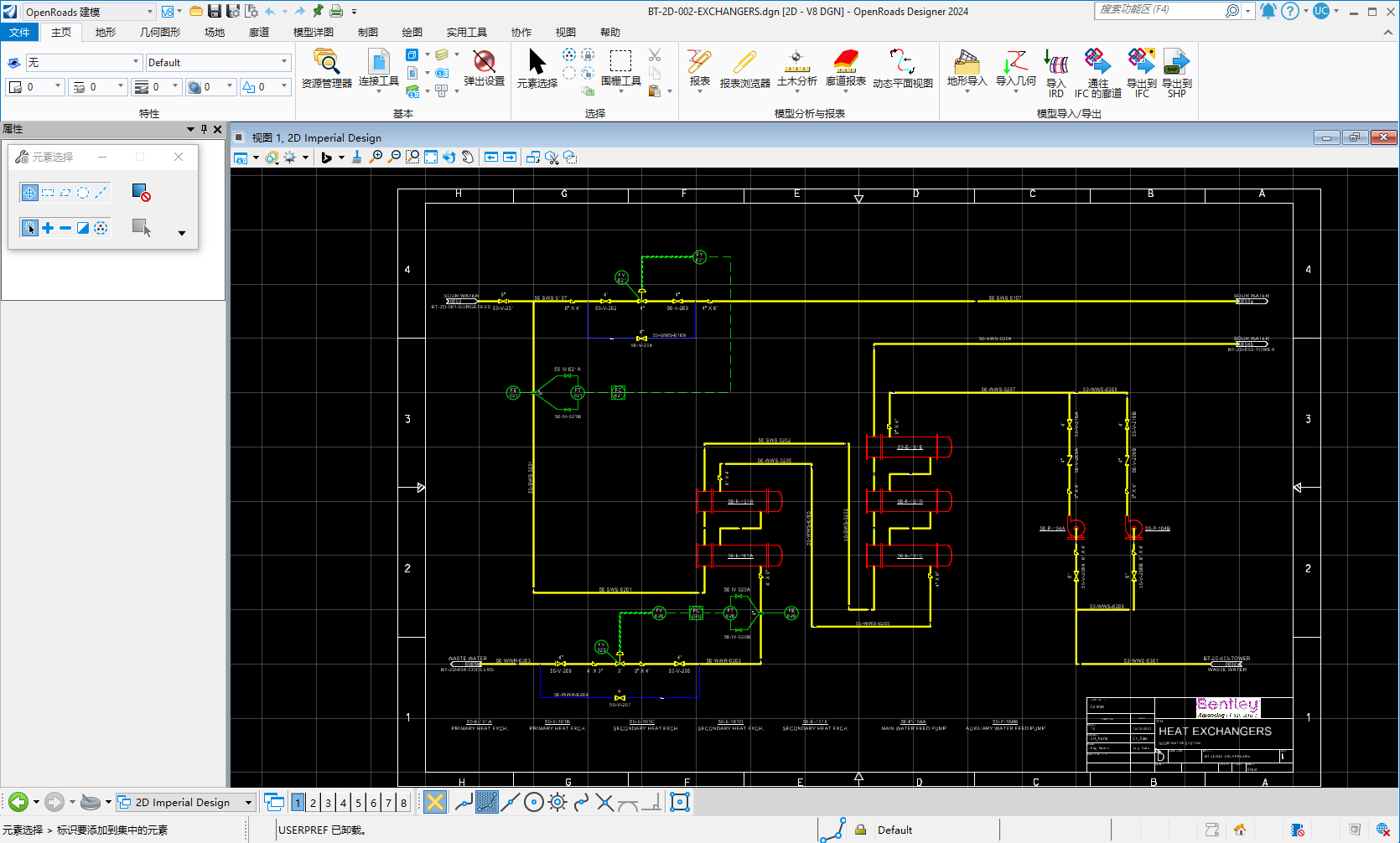The width and height of the screenshot is (1400, 843).
Task: Open the 资源管理器 (Resource Explorer)
Action: click(x=327, y=71)
